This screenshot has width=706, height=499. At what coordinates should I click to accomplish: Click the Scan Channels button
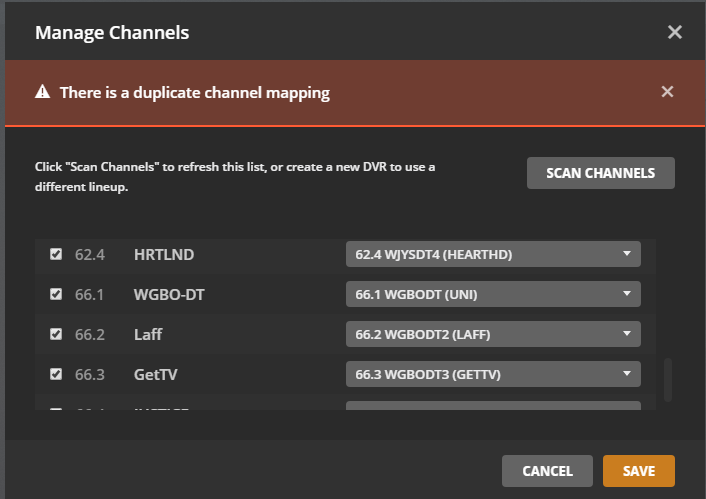click(601, 173)
